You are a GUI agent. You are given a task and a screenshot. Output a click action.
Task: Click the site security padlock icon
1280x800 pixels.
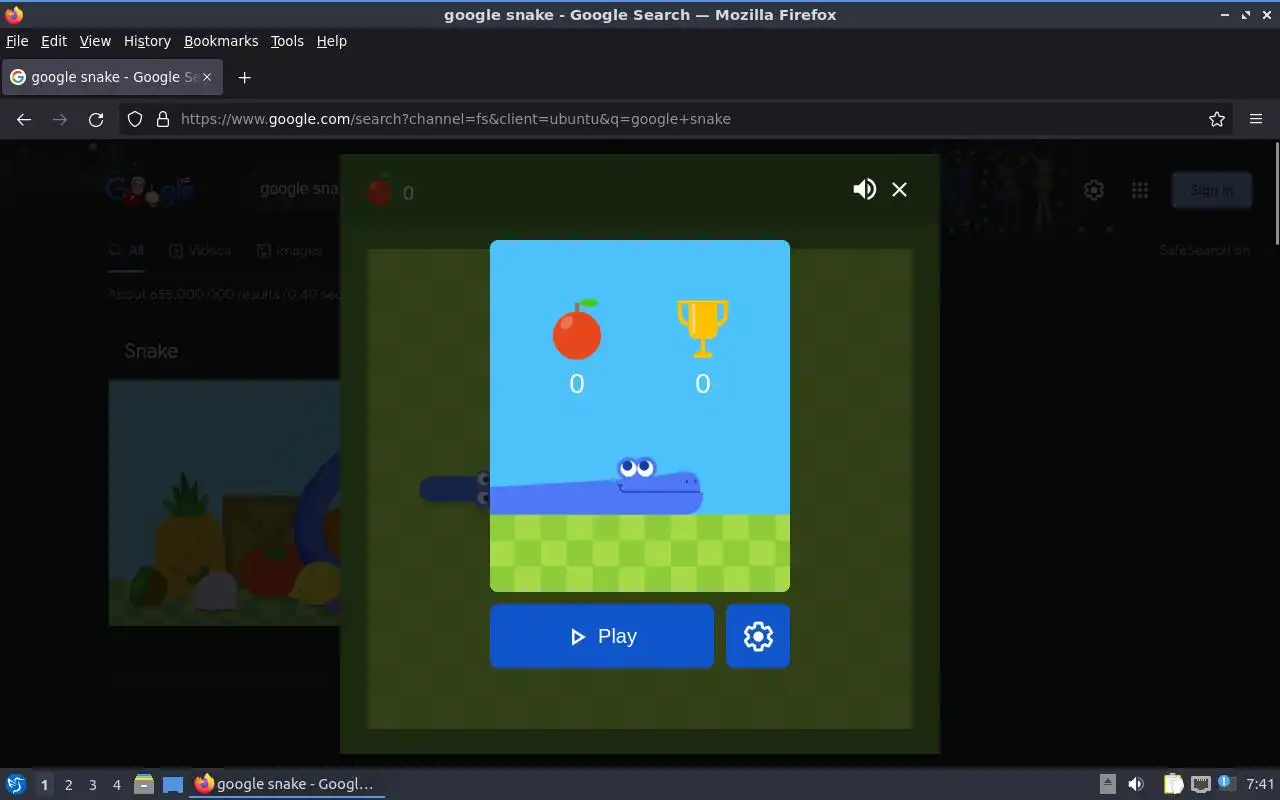(163, 119)
